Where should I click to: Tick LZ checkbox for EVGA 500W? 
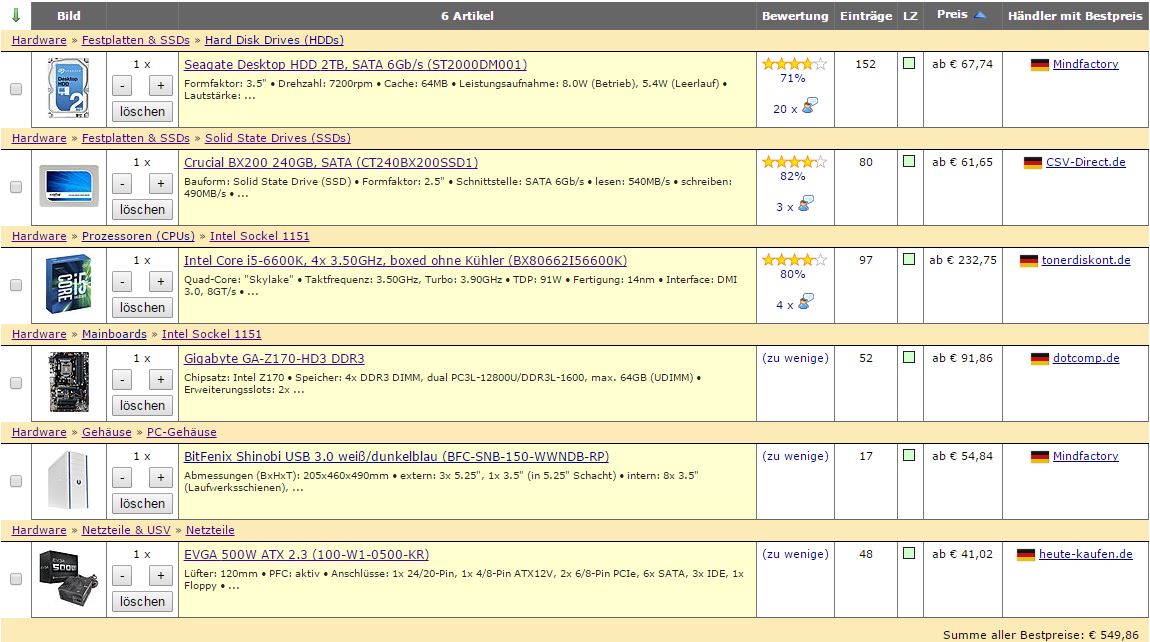[x=909, y=553]
